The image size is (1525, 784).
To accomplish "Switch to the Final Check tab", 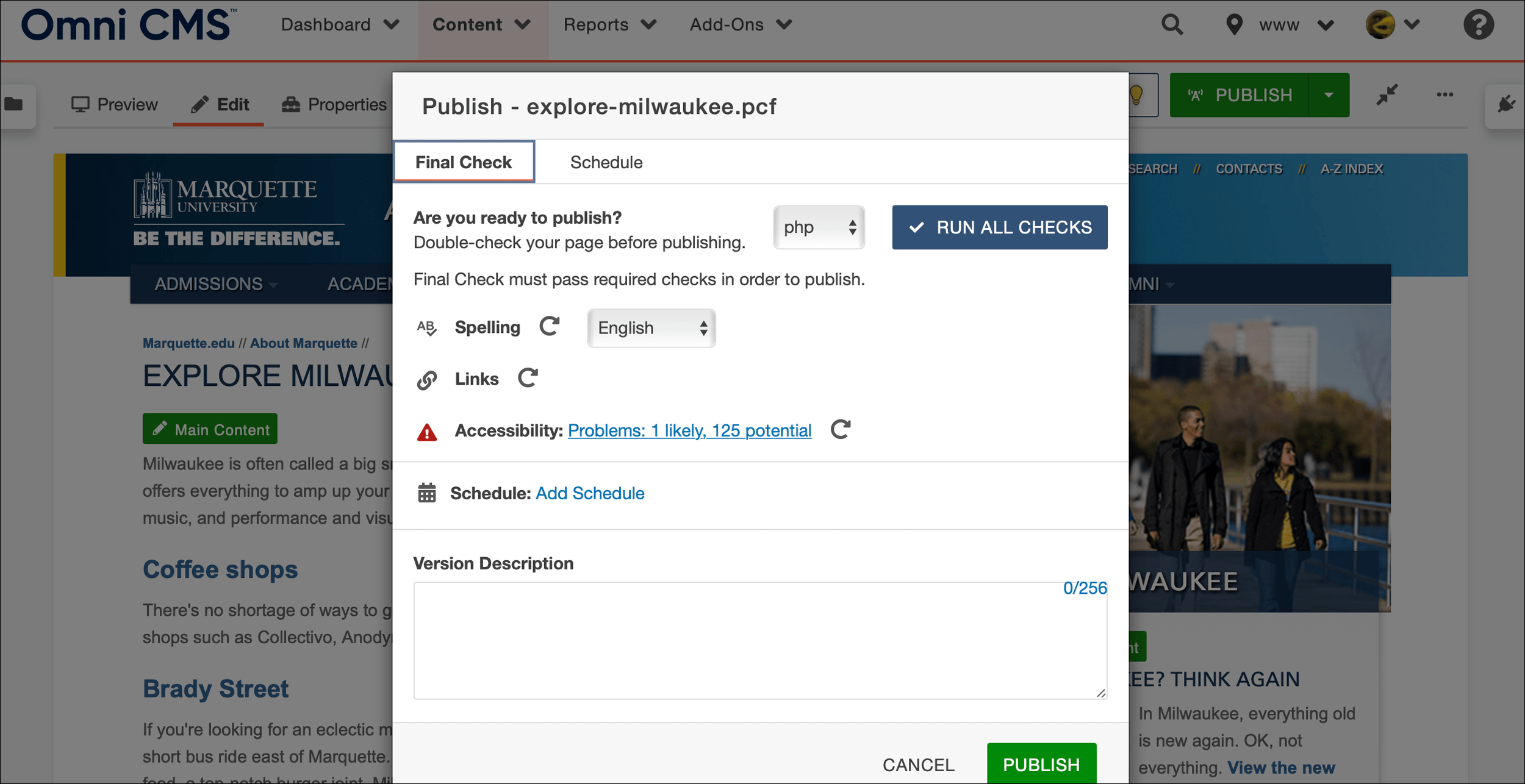I will point(464,162).
